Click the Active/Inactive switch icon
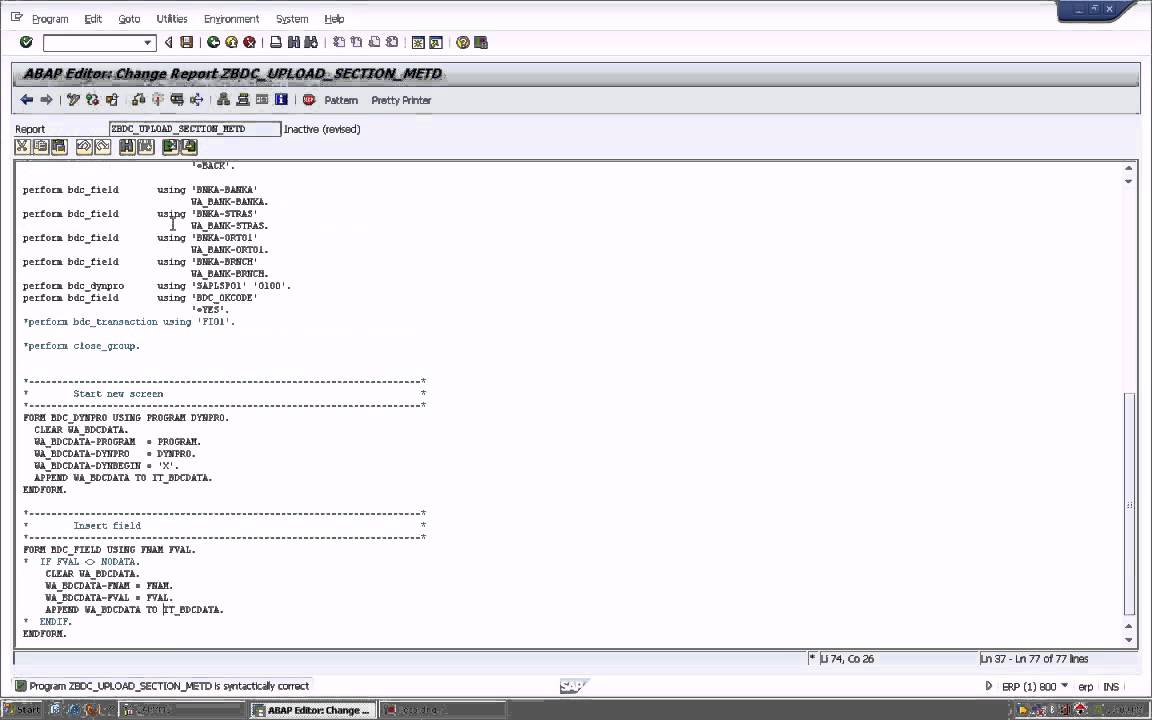 92,100
